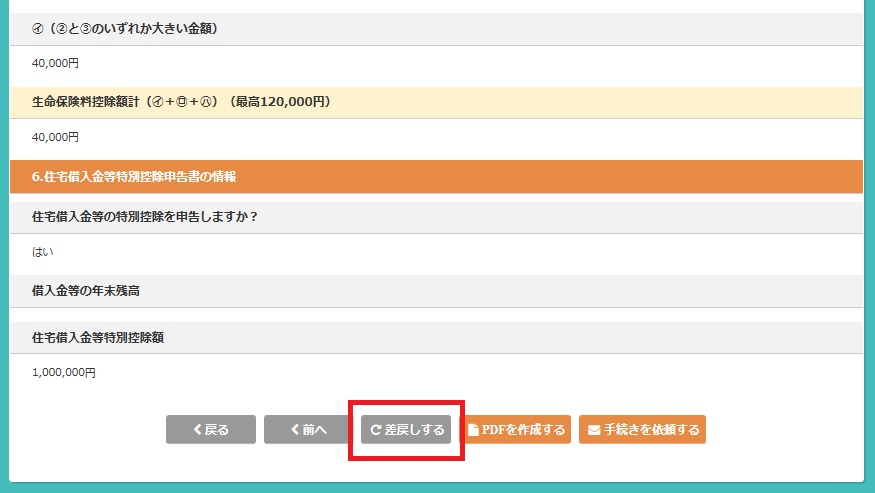Click the 住宅借入金等特別控除額 label
Screen dimensions: 875x493
click(x=98, y=338)
